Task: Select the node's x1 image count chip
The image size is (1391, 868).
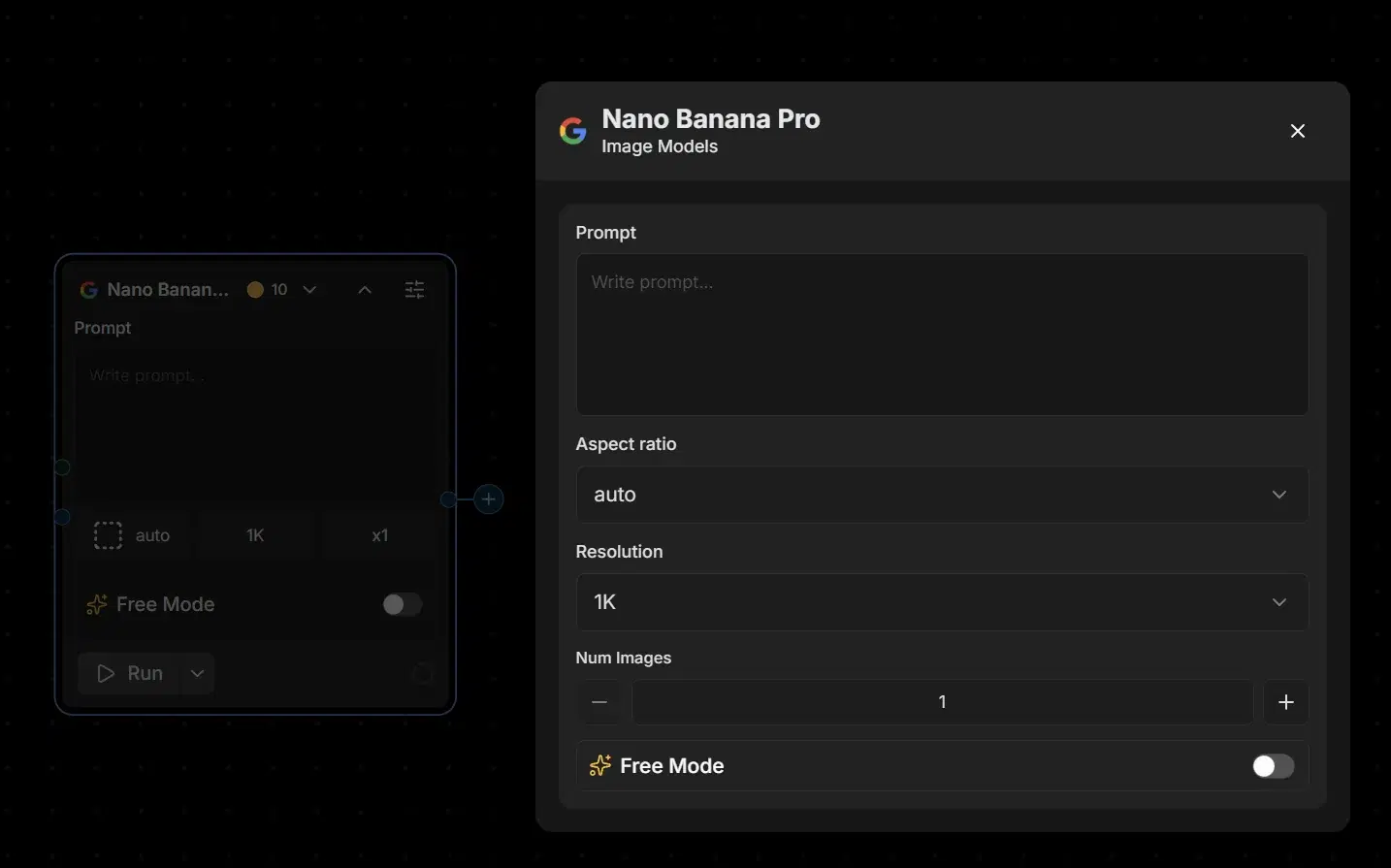Action: [380, 535]
